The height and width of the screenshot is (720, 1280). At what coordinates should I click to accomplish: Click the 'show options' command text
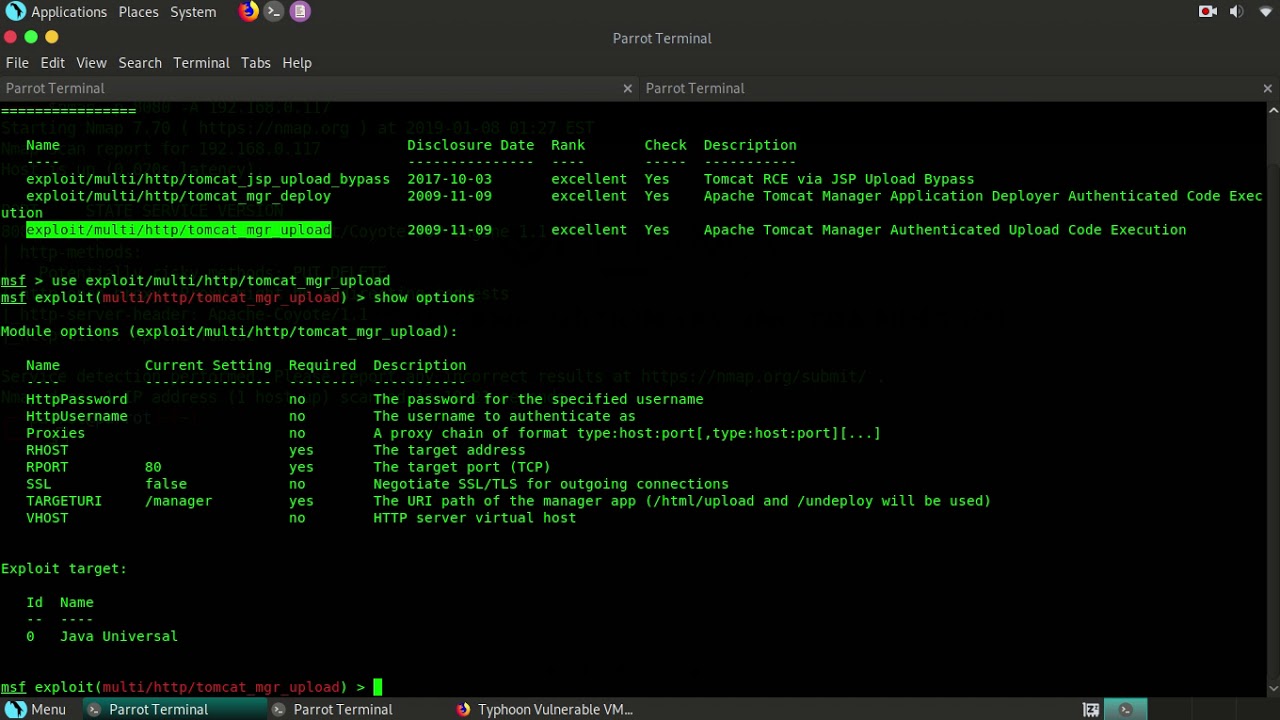coord(424,298)
